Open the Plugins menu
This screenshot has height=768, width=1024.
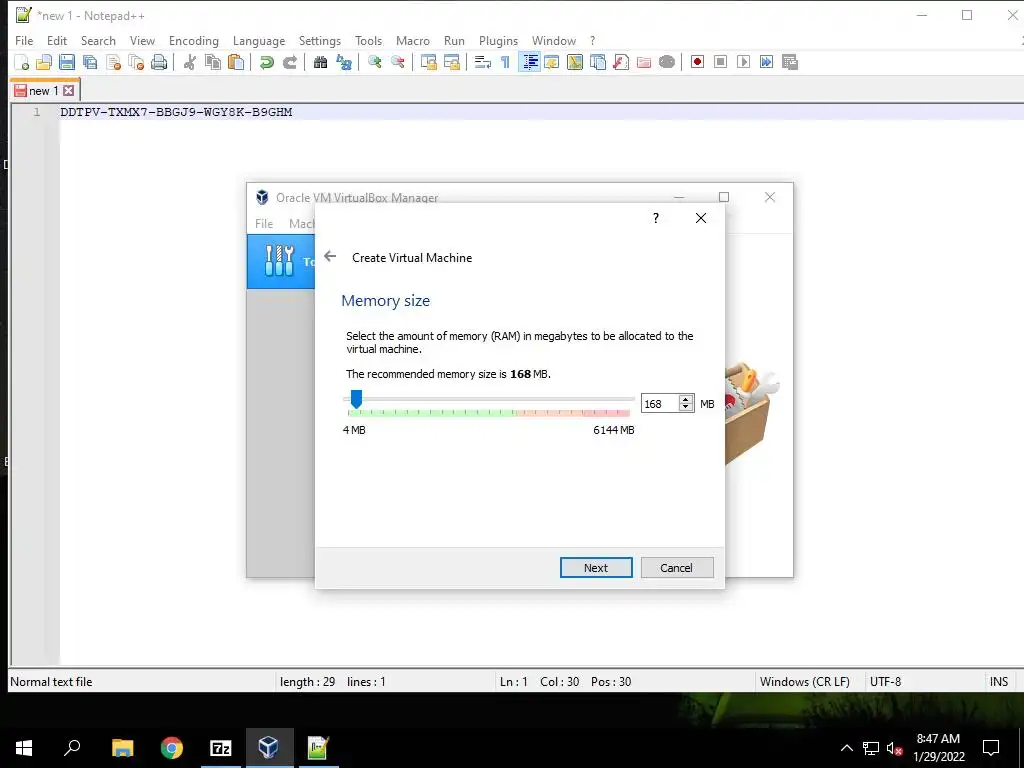coord(498,40)
